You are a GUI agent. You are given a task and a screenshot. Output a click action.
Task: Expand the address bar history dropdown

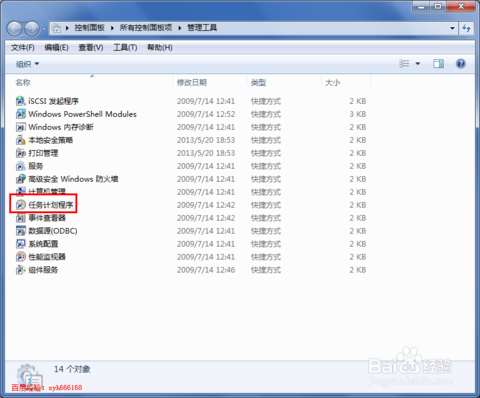coord(452,28)
